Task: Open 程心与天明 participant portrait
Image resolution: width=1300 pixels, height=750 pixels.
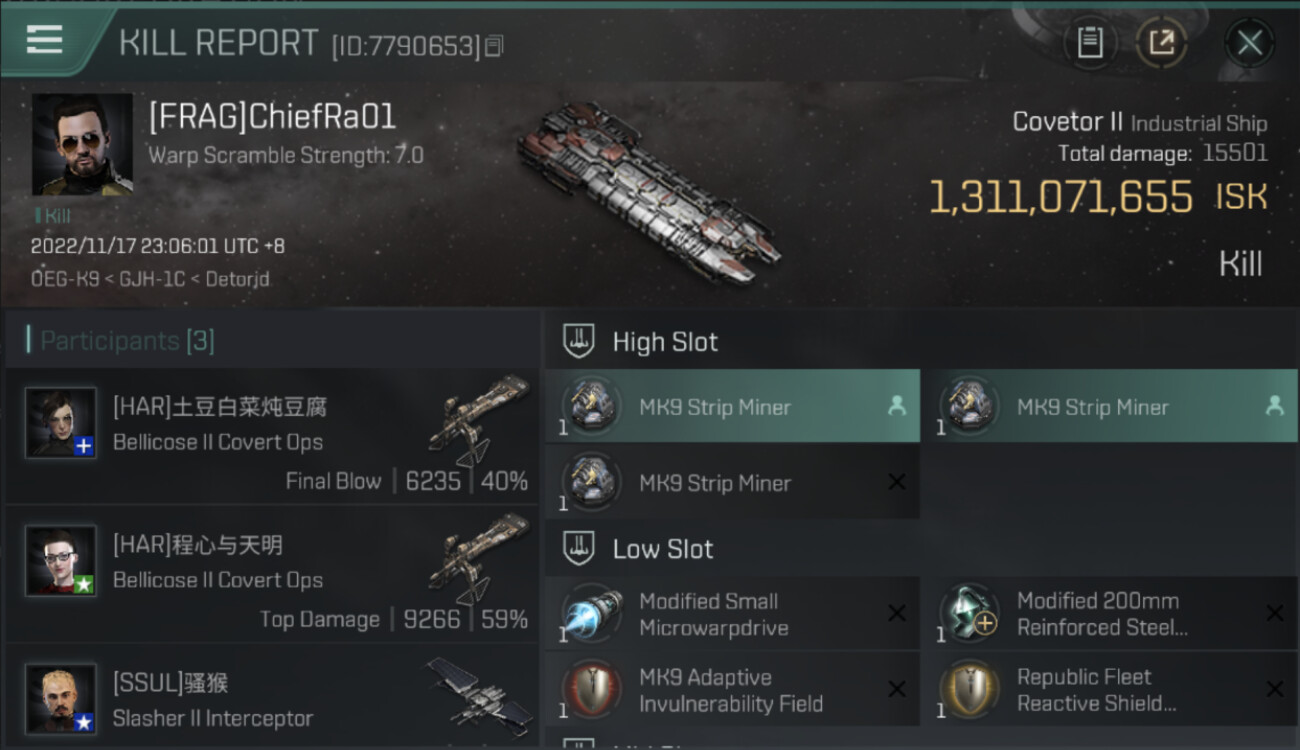Action: (61, 561)
